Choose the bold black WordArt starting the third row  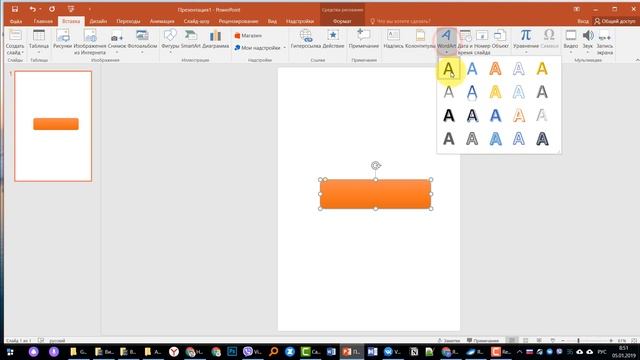449,116
